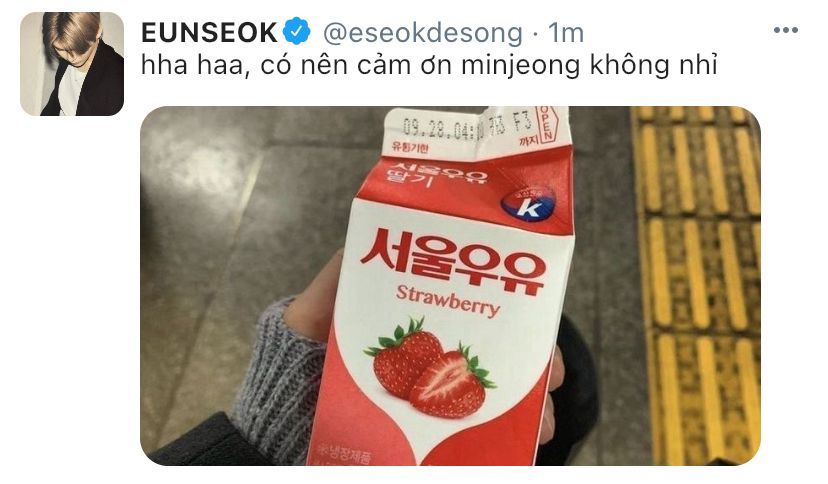
Task: Click the 1m tweet timestamp
Action: [566, 33]
